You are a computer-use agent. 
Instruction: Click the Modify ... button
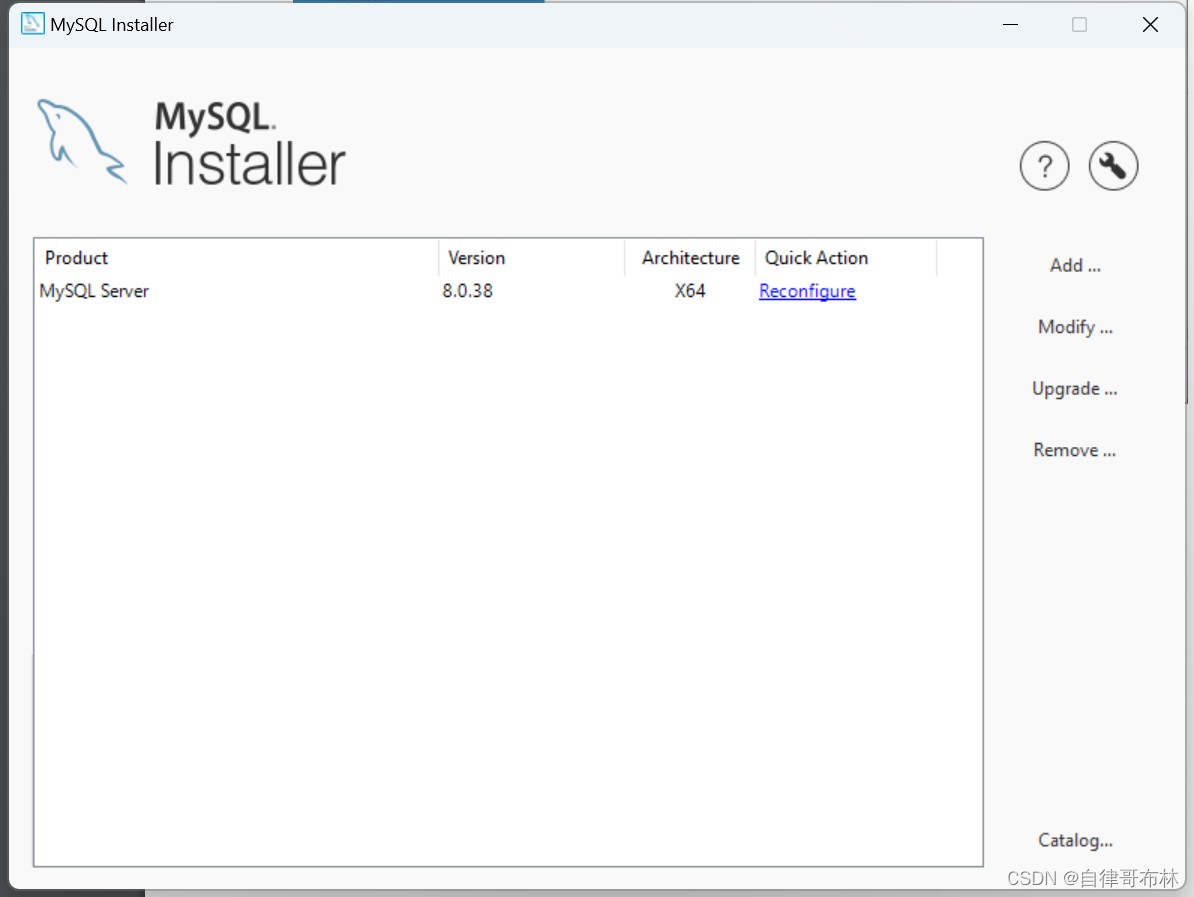click(x=1074, y=327)
